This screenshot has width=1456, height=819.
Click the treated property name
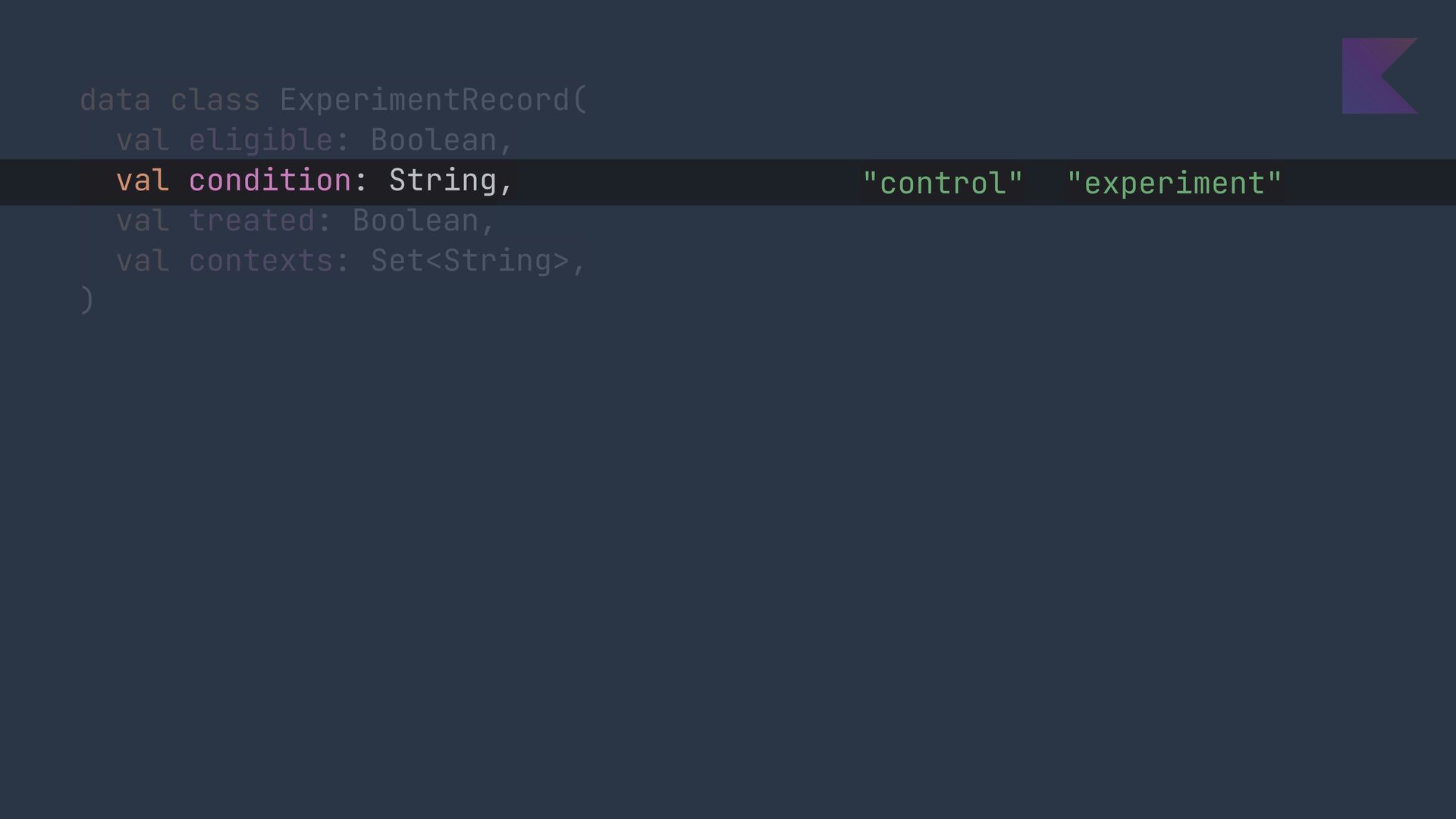tap(252, 221)
